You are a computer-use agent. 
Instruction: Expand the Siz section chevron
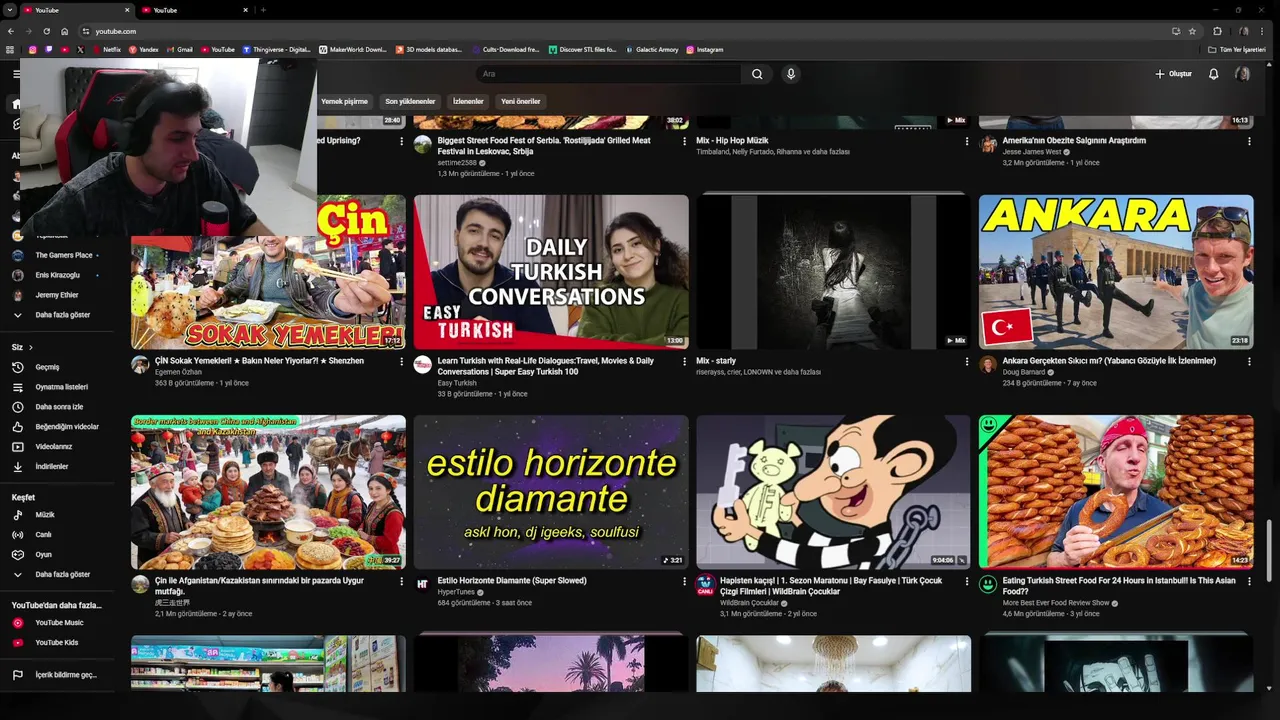point(30,347)
